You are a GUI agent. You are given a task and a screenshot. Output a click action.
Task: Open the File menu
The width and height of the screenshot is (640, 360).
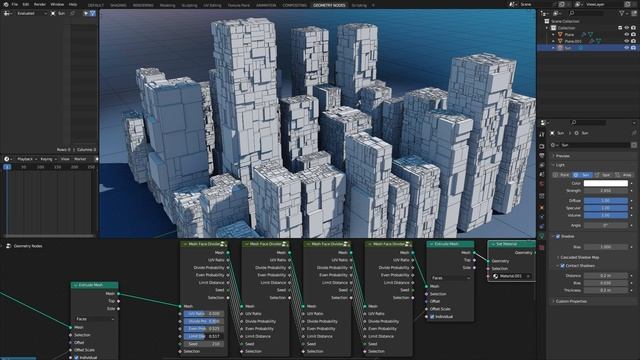coord(15,4)
